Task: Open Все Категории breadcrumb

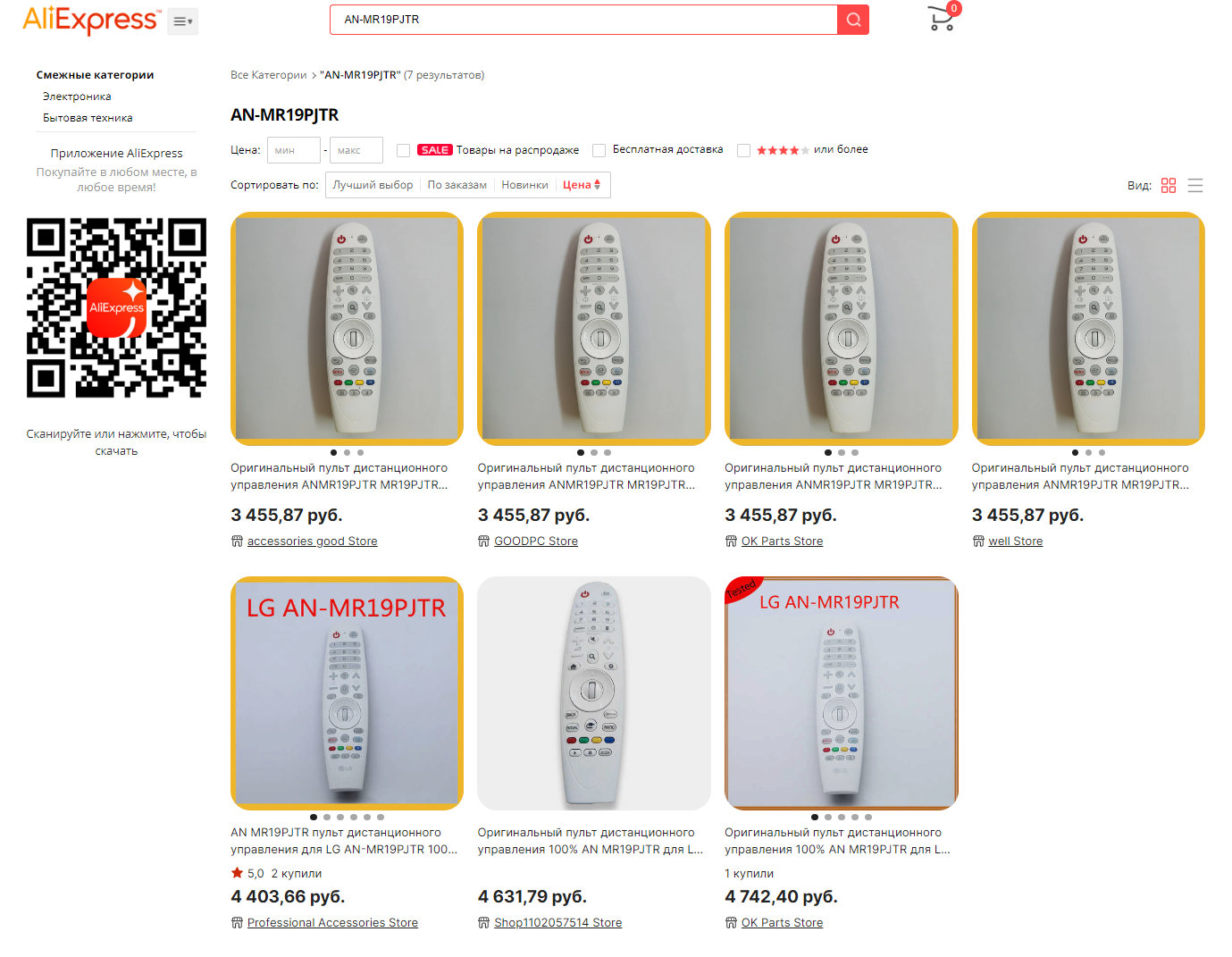Action: point(268,75)
